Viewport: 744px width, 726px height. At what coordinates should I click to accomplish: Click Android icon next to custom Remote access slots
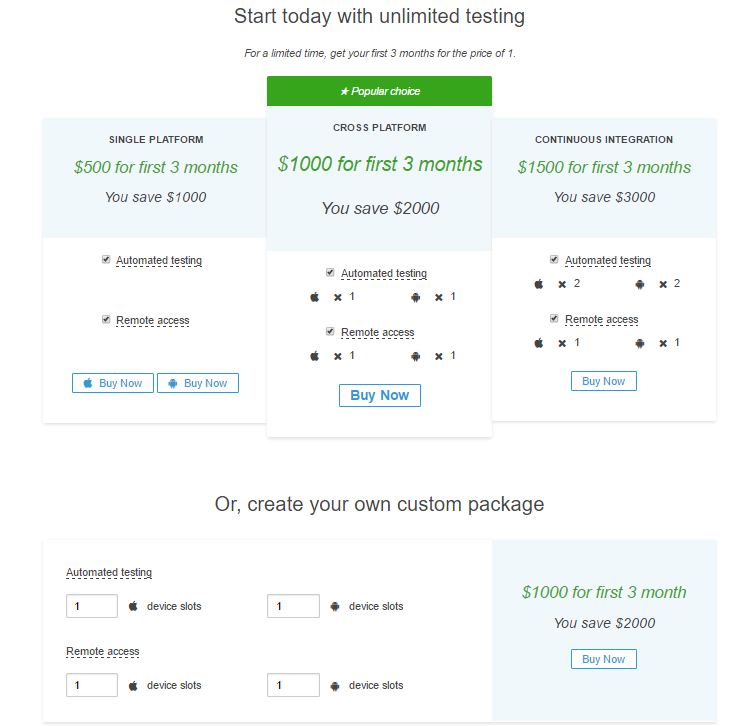335,685
